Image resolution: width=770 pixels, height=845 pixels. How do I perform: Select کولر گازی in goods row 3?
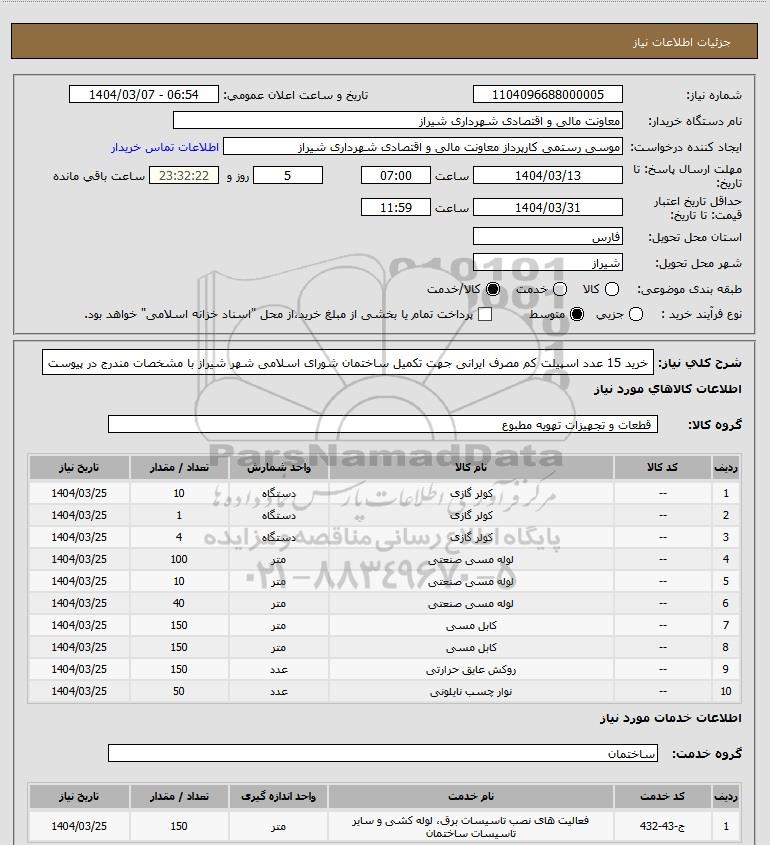point(471,537)
